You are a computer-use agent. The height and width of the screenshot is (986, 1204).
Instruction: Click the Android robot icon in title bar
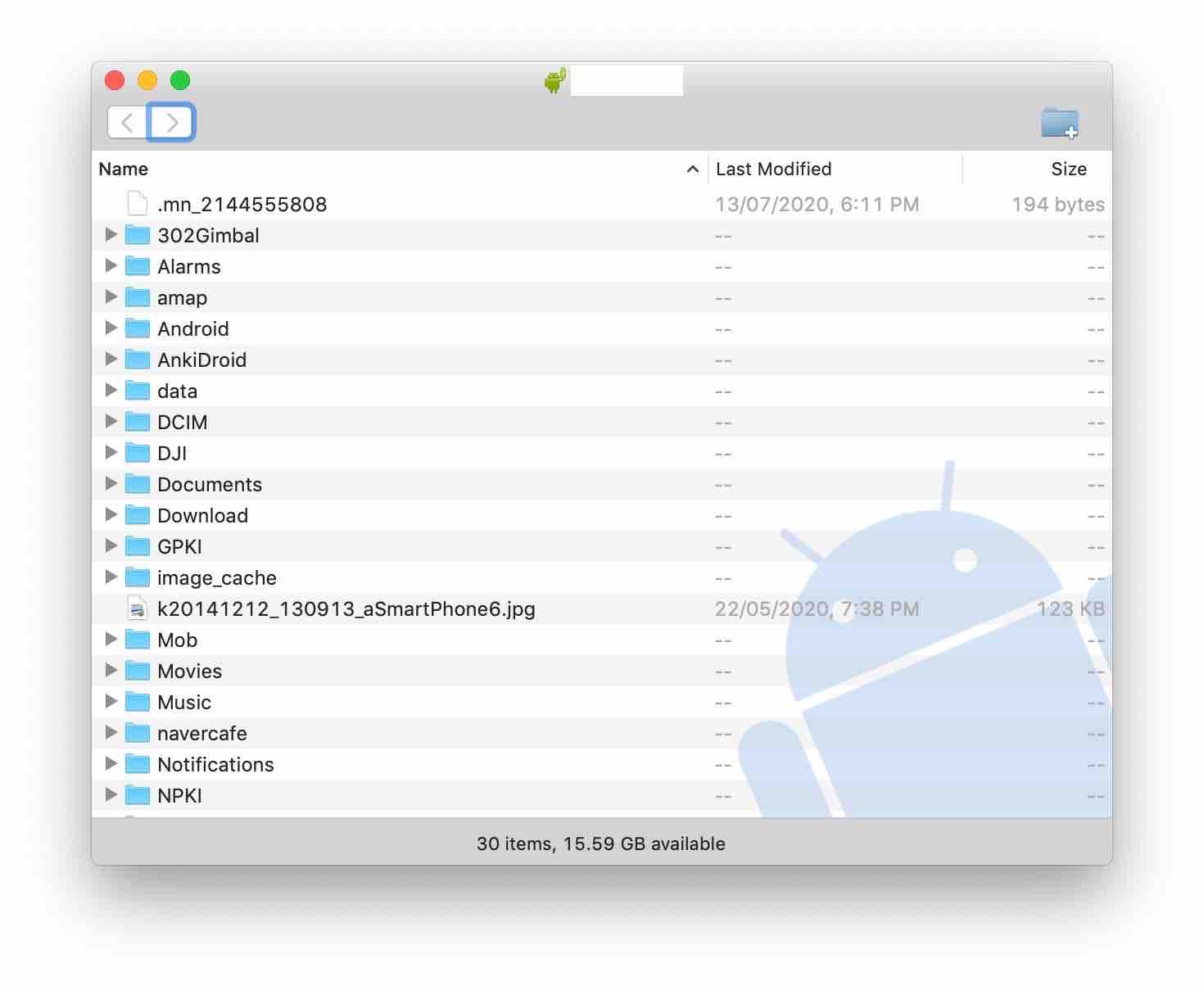click(x=555, y=80)
